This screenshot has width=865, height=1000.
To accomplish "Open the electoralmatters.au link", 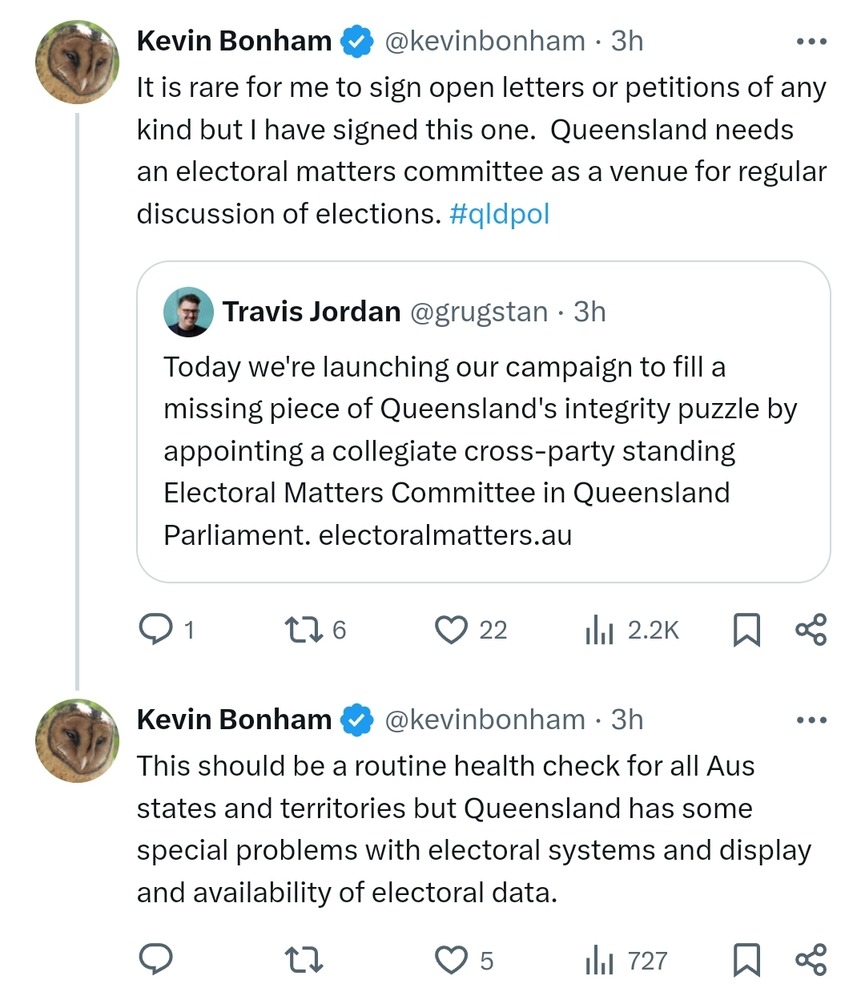I will point(445,534).
